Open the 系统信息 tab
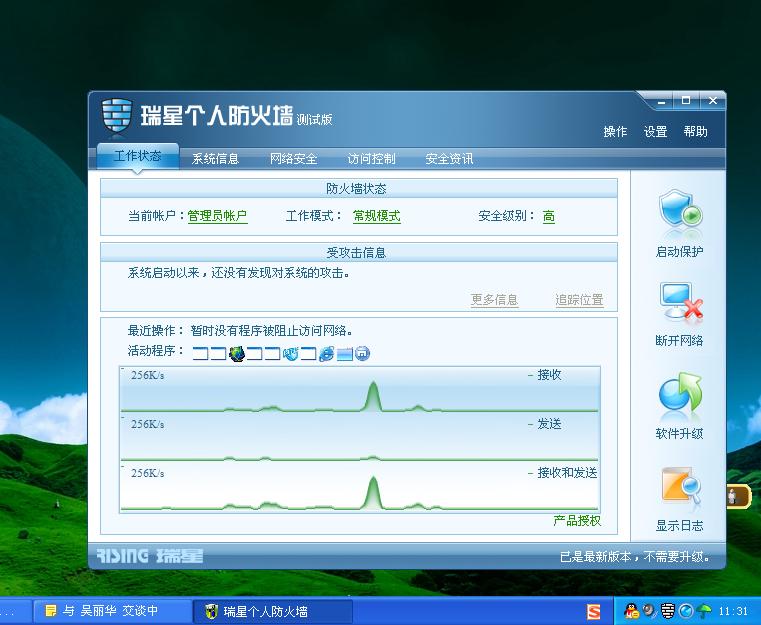 click(215, 159)
